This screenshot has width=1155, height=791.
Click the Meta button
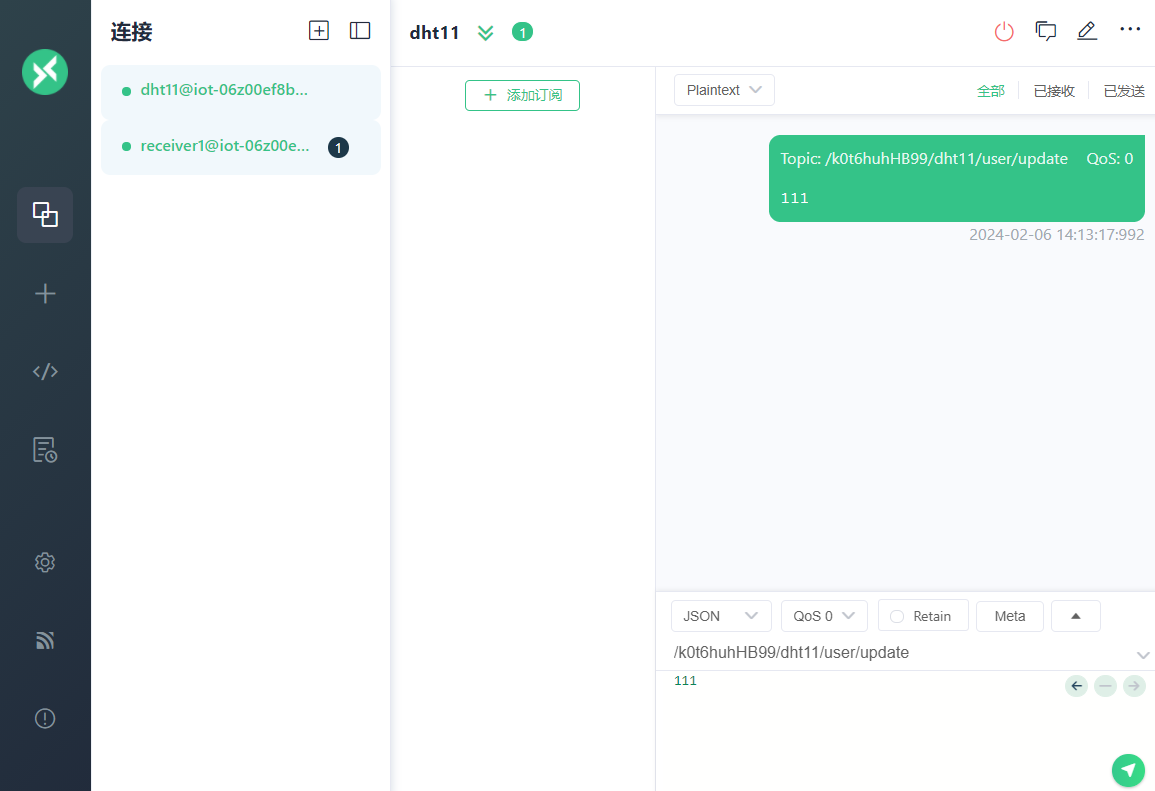[x=1010, y=616]
